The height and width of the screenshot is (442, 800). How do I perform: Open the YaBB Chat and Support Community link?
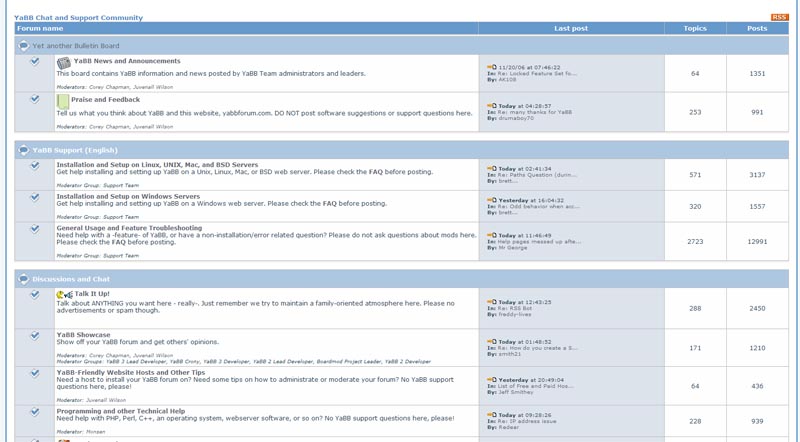pyautogui.click(x=79, y=17)
